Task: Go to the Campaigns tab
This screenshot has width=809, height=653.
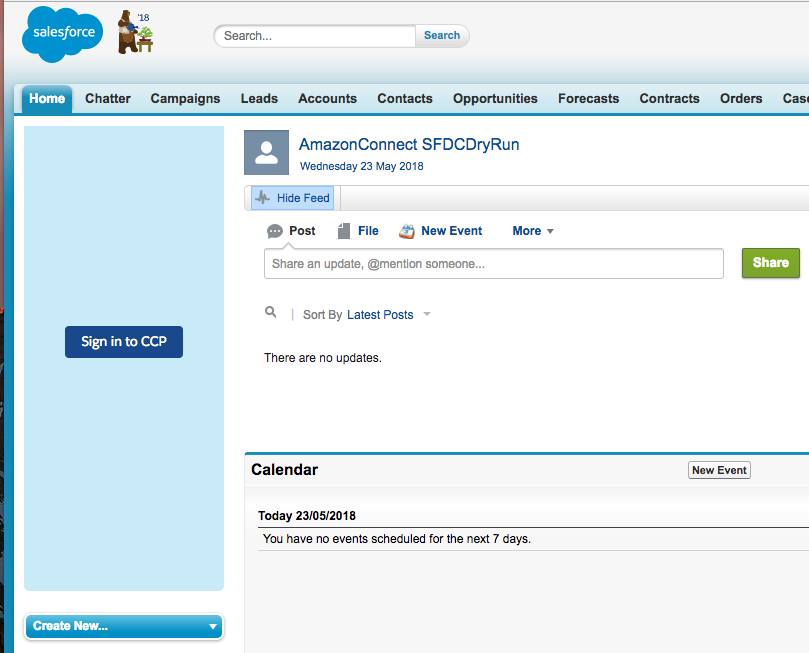Action: click(185, 99)
